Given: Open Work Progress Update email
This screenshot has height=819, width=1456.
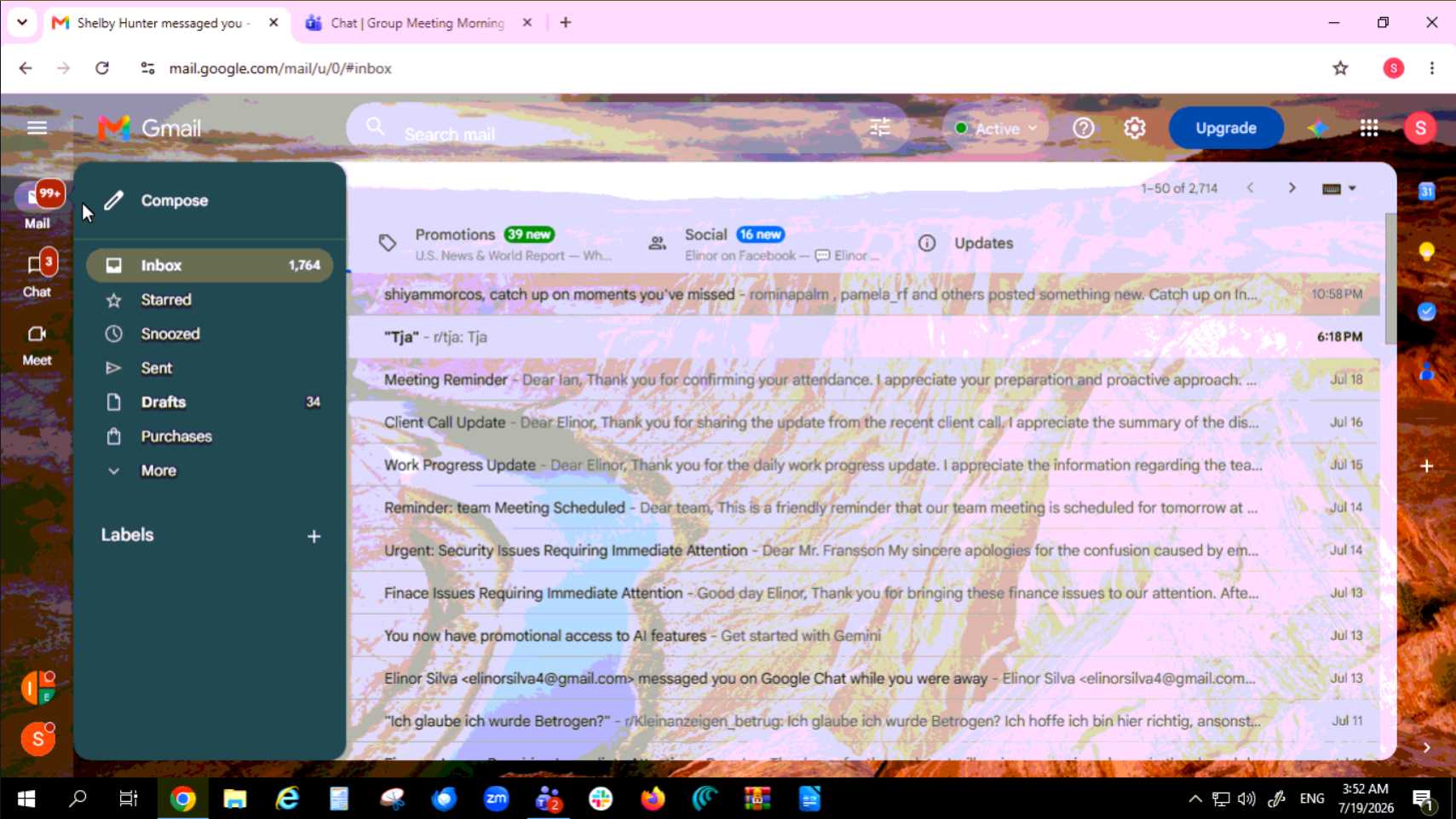Looking at the screenshot, I should click(864, 465).
